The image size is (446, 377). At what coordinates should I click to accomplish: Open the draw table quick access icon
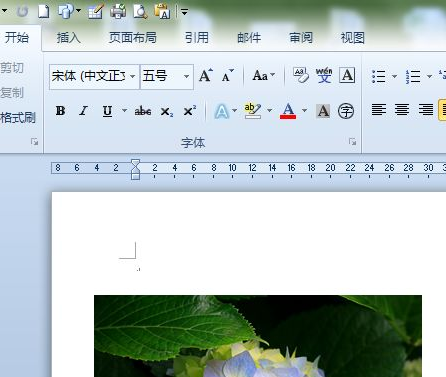[96, 11]
